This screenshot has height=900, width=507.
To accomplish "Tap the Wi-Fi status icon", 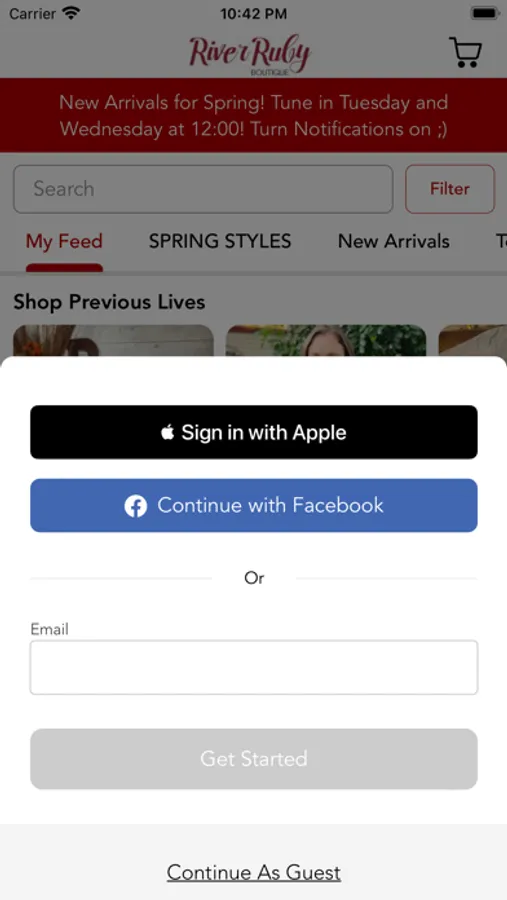I will tap(71, 13).
